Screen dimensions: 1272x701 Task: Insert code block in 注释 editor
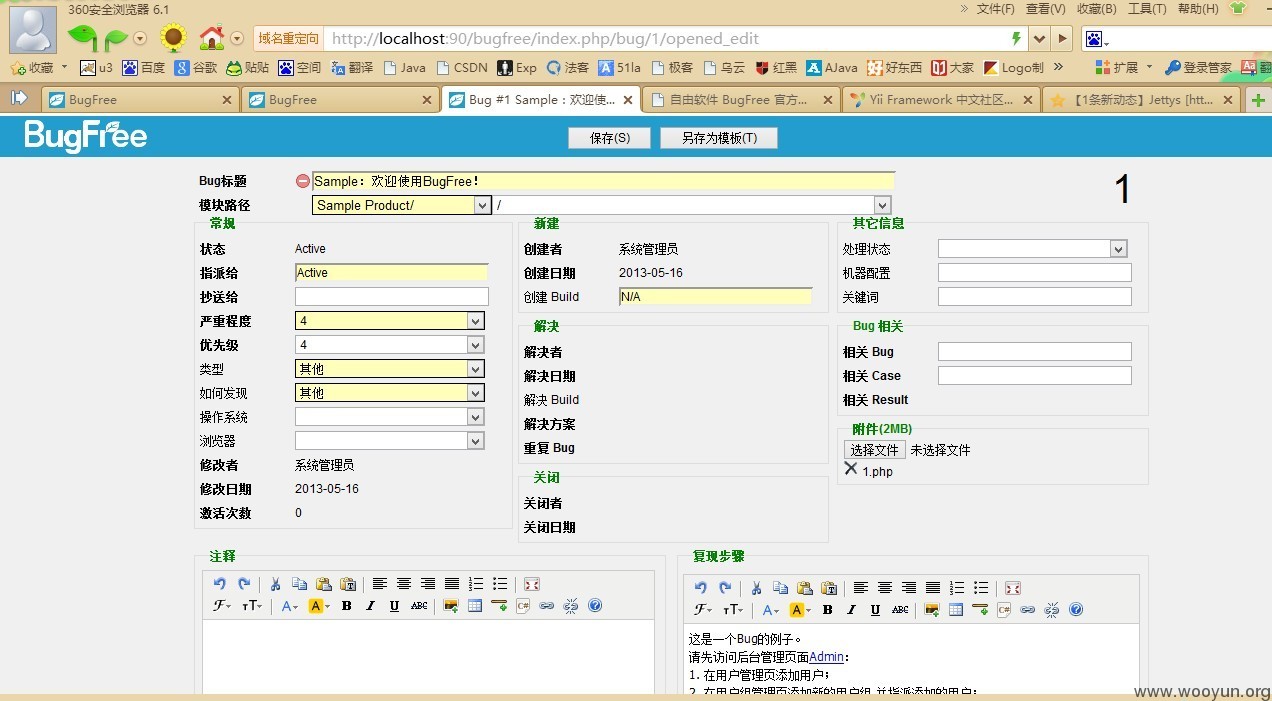[523, 606]
